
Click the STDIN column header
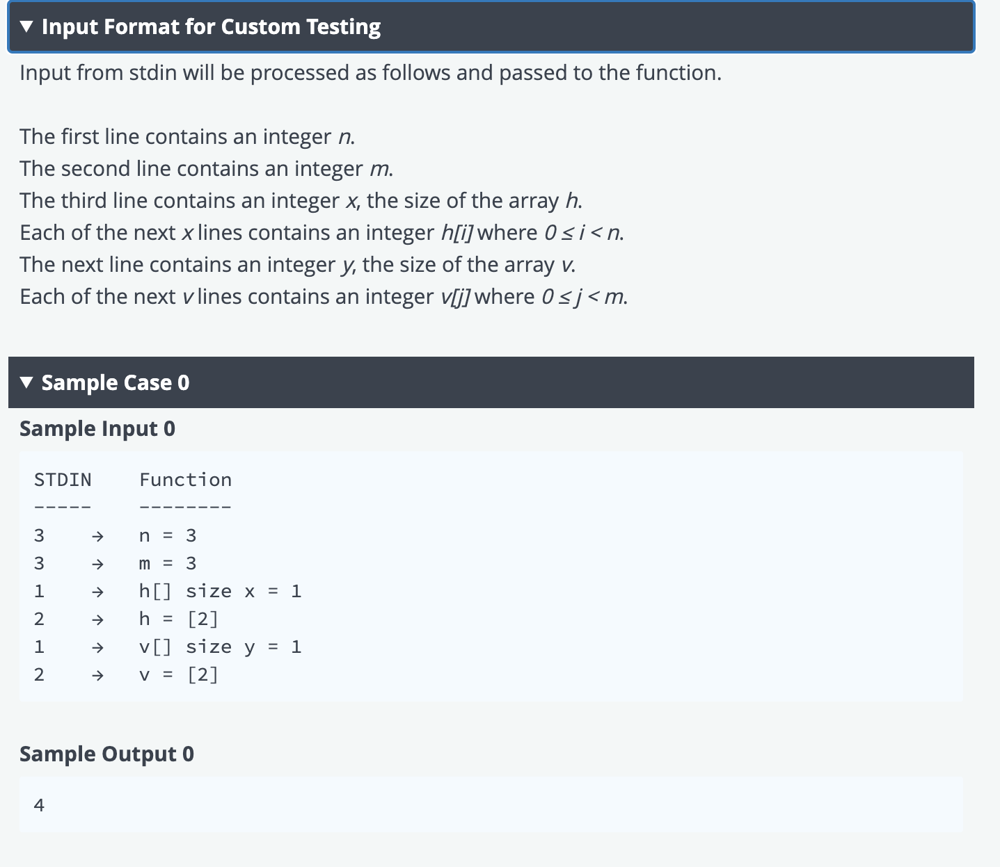(62, 480)
